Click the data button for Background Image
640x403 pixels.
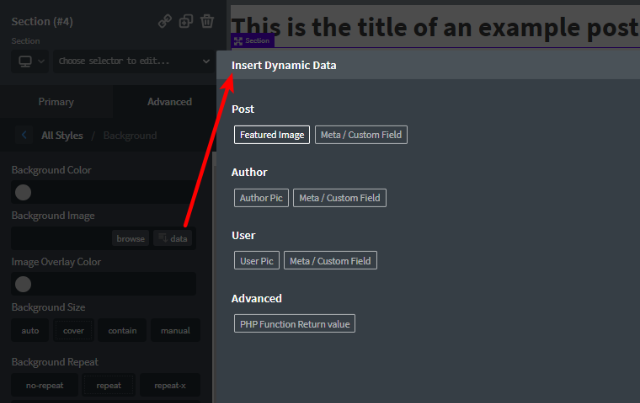click(173, 238)
